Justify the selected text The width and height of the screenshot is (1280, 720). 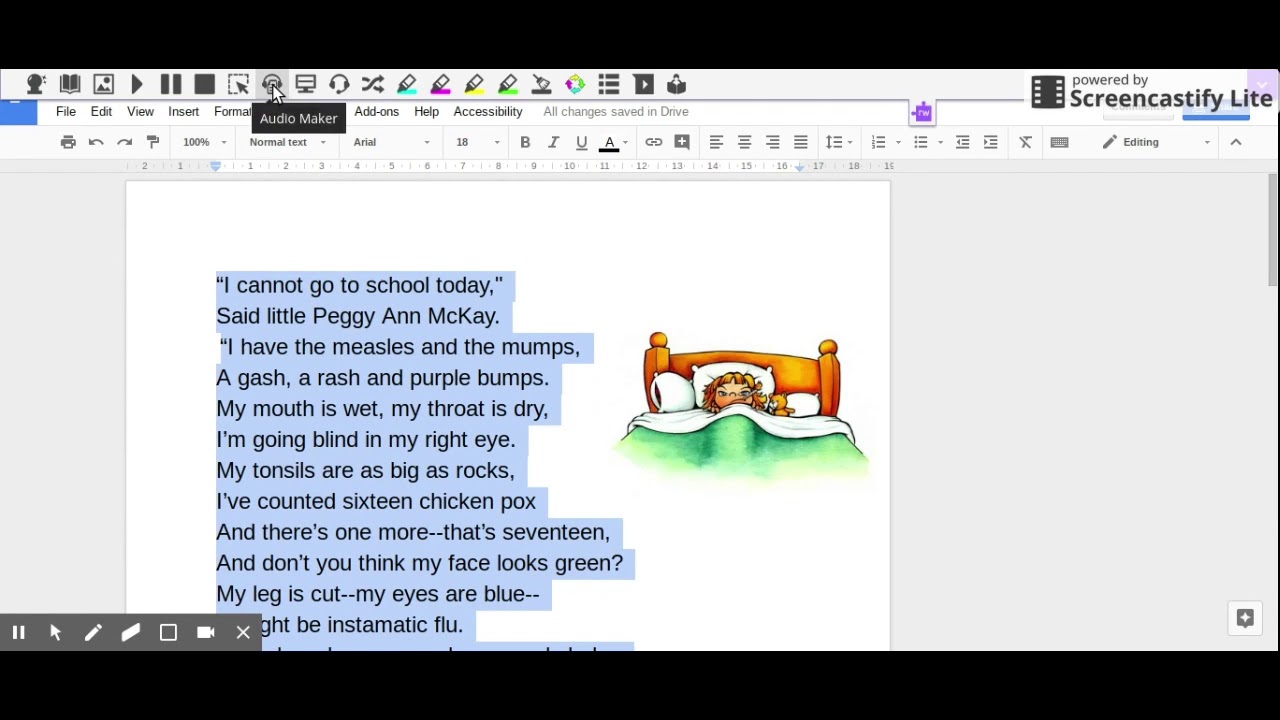click(800, 142)
